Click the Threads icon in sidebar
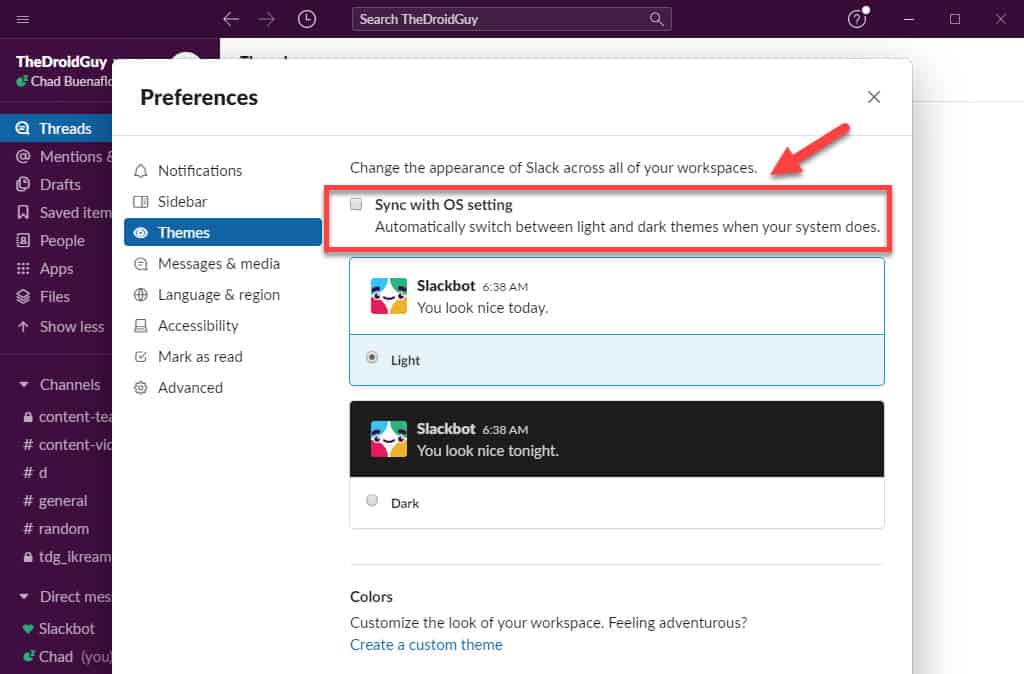Viewport: 1024px width, 674px height. 23,129
